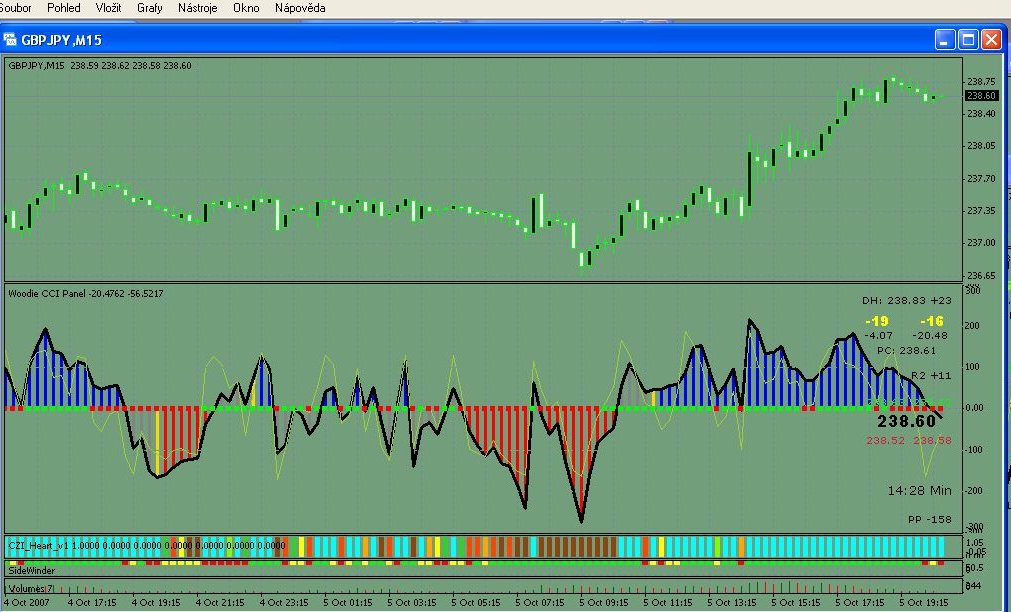Click the 238.75 price axis label
This screenshot has width=1011, height=612.
coord(981,81)
